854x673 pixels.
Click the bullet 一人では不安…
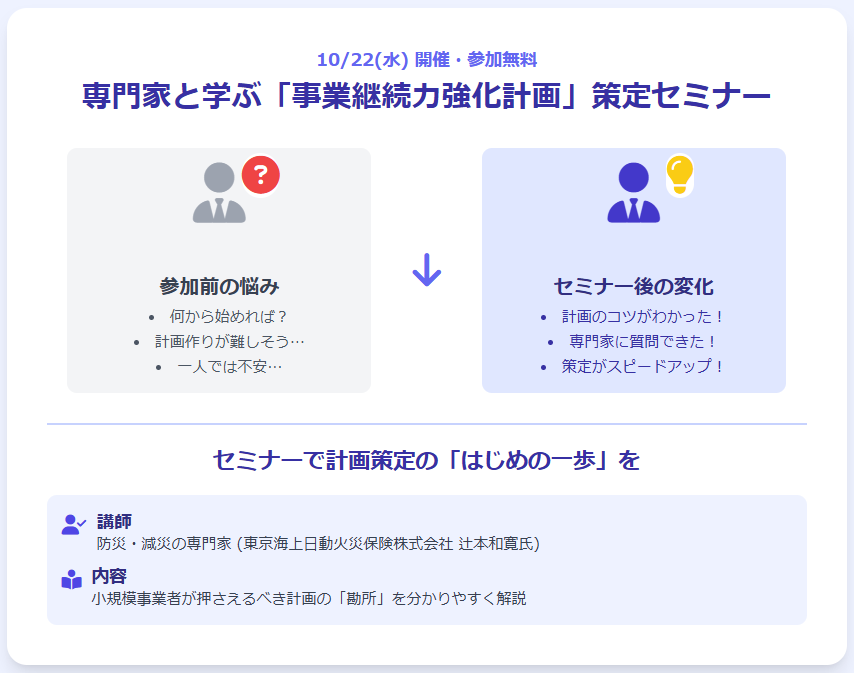(x=229, y=366)
